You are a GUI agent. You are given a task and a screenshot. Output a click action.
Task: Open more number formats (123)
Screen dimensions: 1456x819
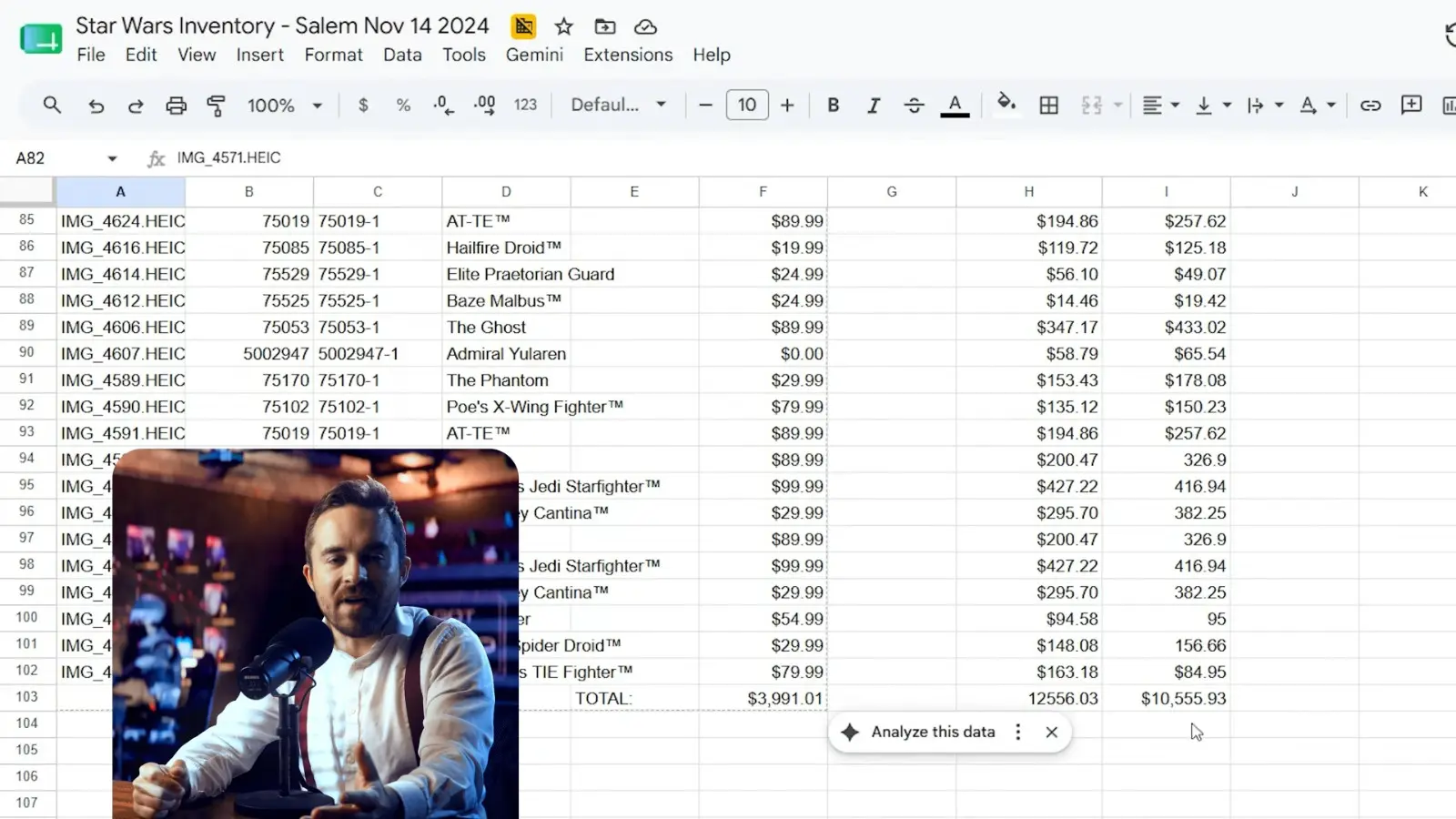pos(525,105)
